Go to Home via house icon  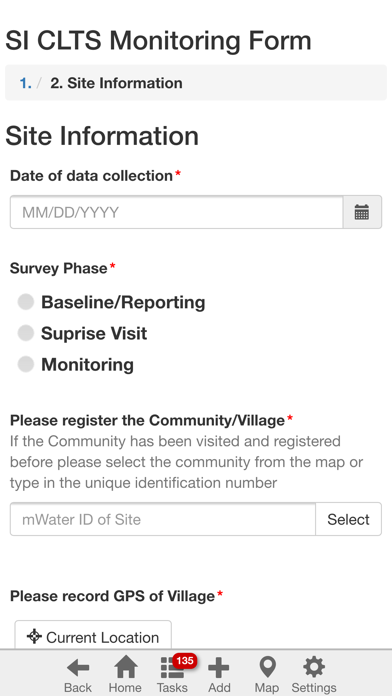tap(126, 667)
